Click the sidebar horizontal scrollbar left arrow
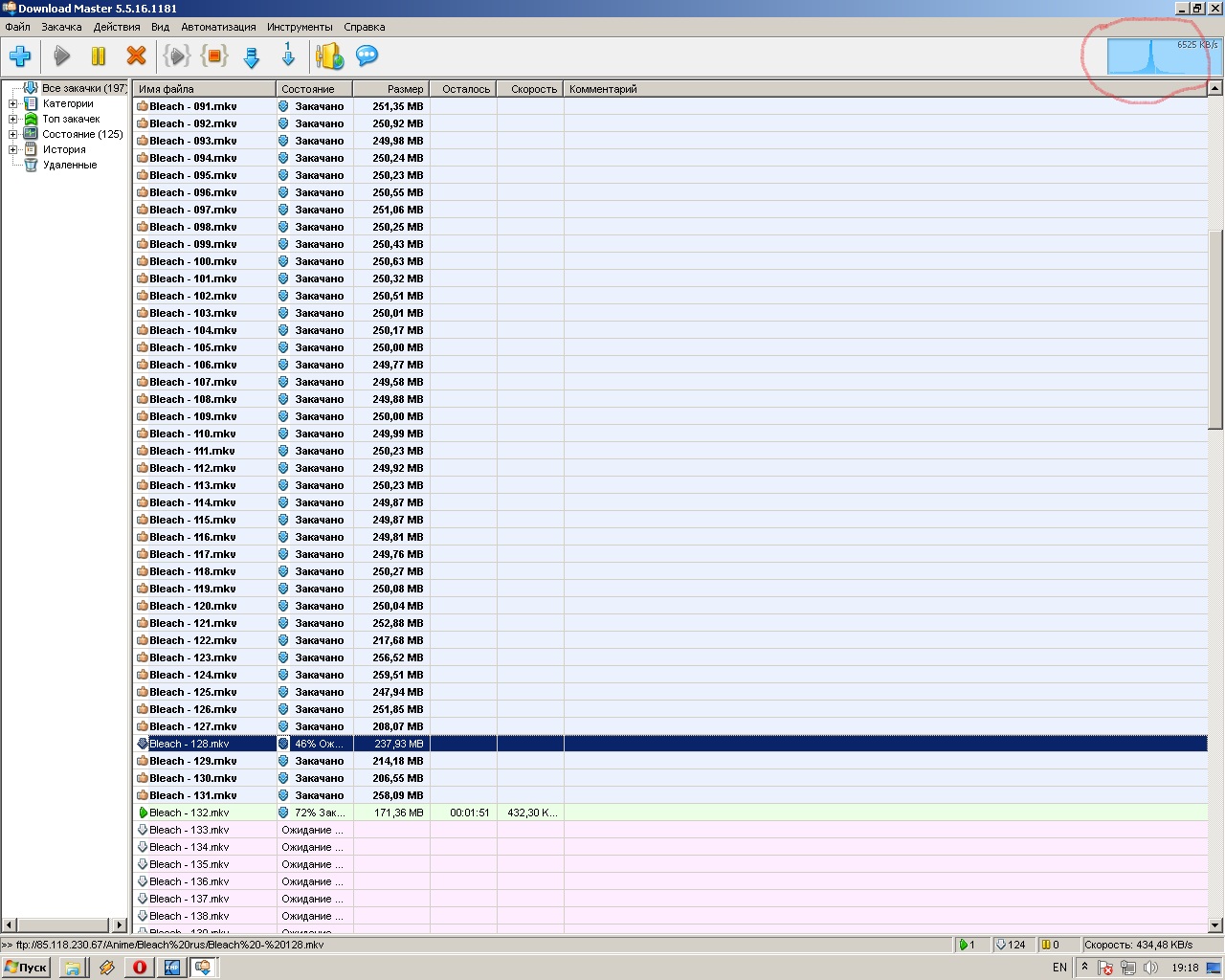Image resolution: width=1225 pixels, height=980 pixels. 10,924
